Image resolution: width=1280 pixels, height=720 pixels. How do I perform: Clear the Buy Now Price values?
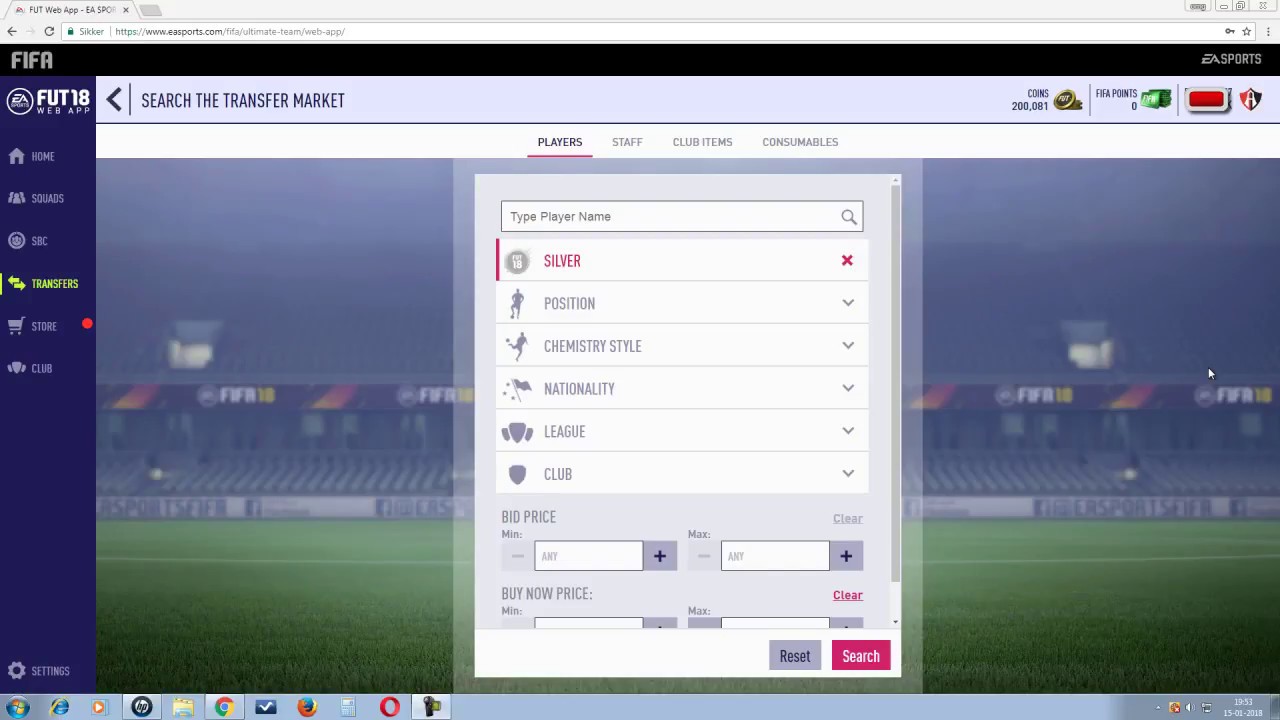[847, 595]
